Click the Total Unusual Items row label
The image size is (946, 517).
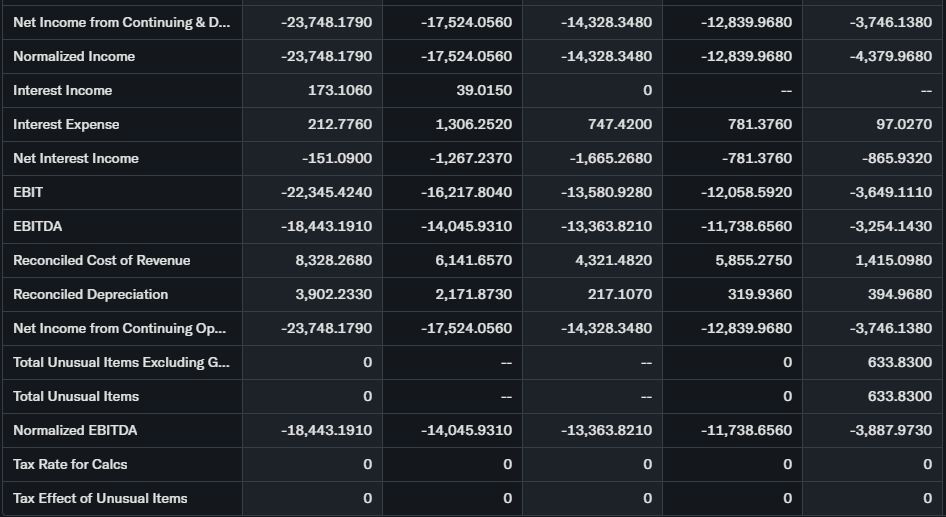pos(76,397)
